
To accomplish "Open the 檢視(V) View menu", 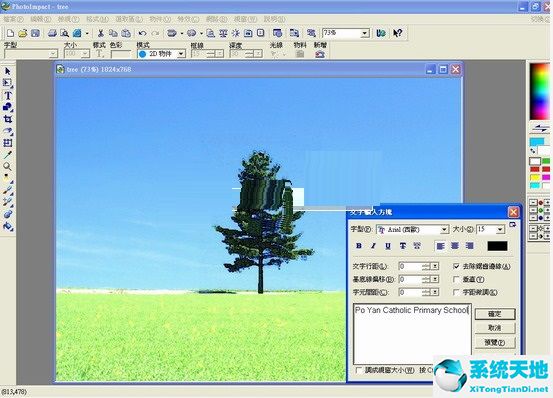I will (x=68, y=19).
